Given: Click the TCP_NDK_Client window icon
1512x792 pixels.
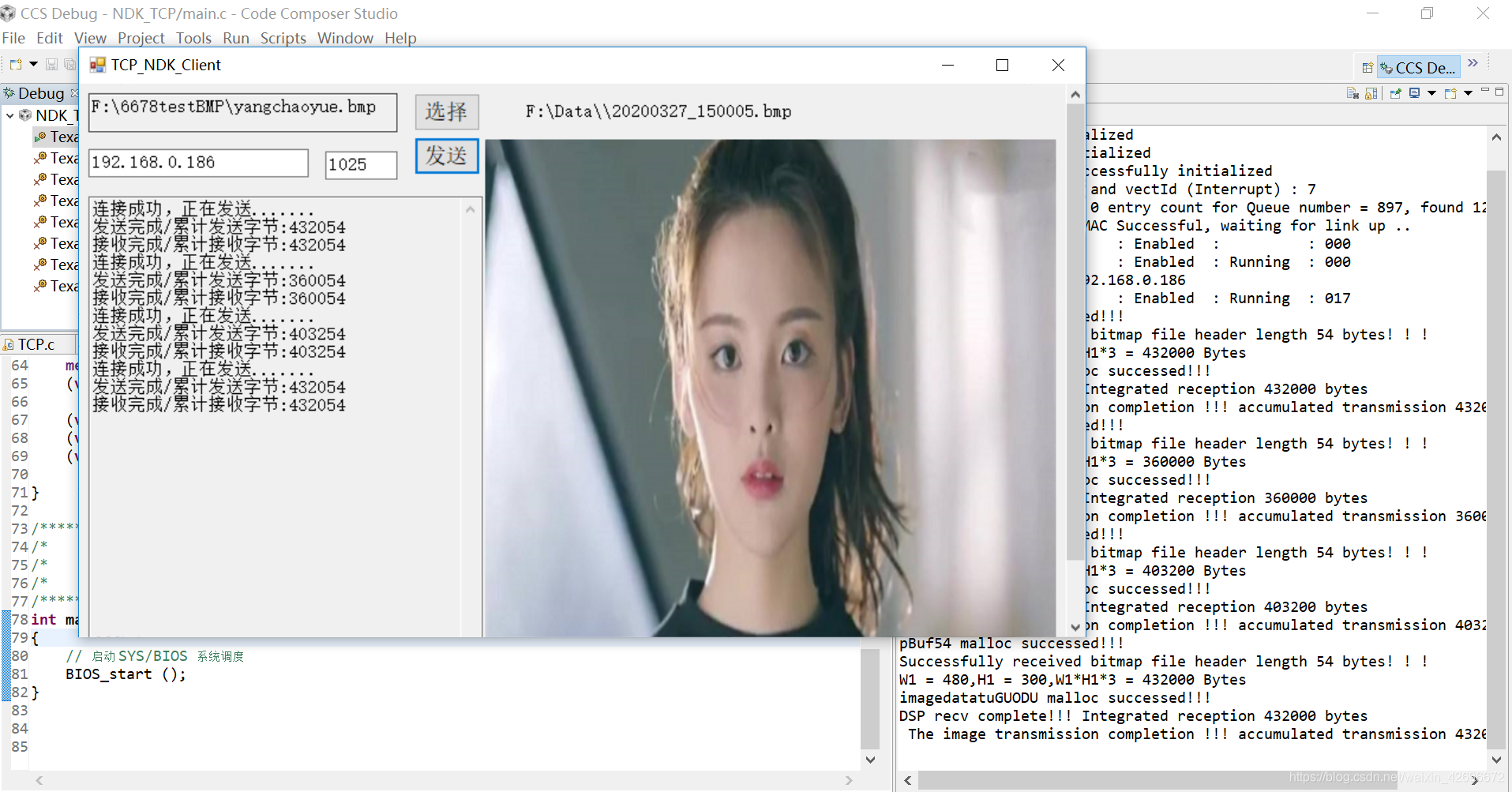Looking at the screenshot, I should click(x=97, y=65).
